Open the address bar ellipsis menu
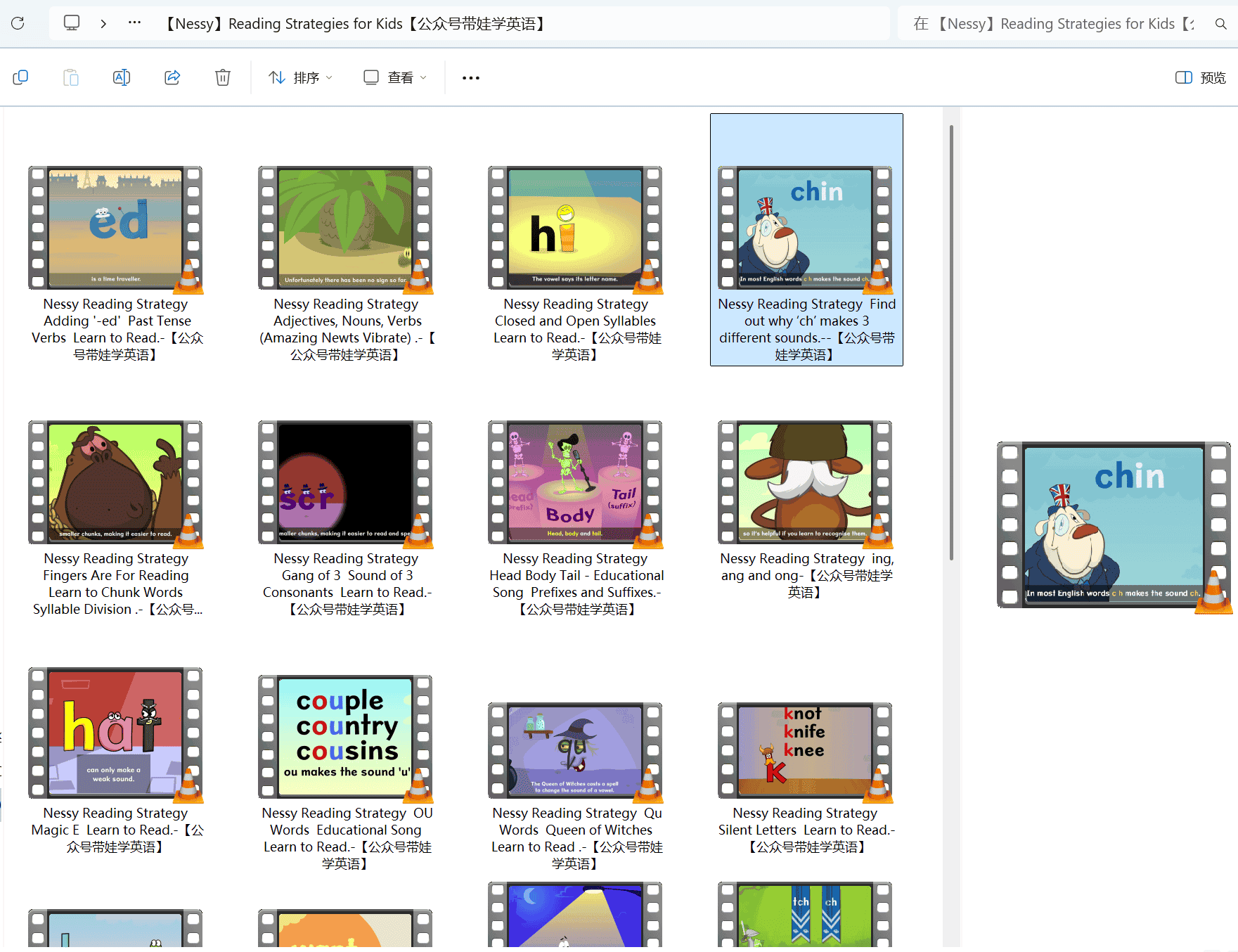 point(134,23)
